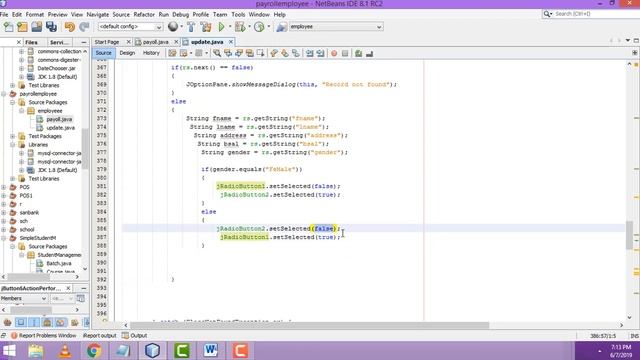Click the red Start Macro Recording icon
The image size is (640, 360).
tap(334, 53)
